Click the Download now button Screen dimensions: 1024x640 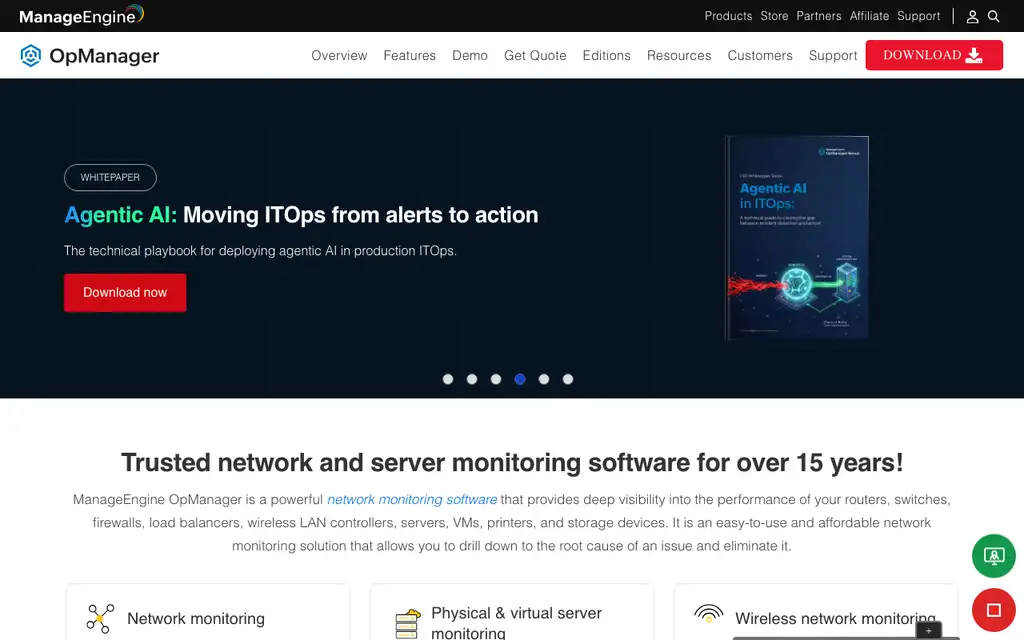(x=125, y=293)
